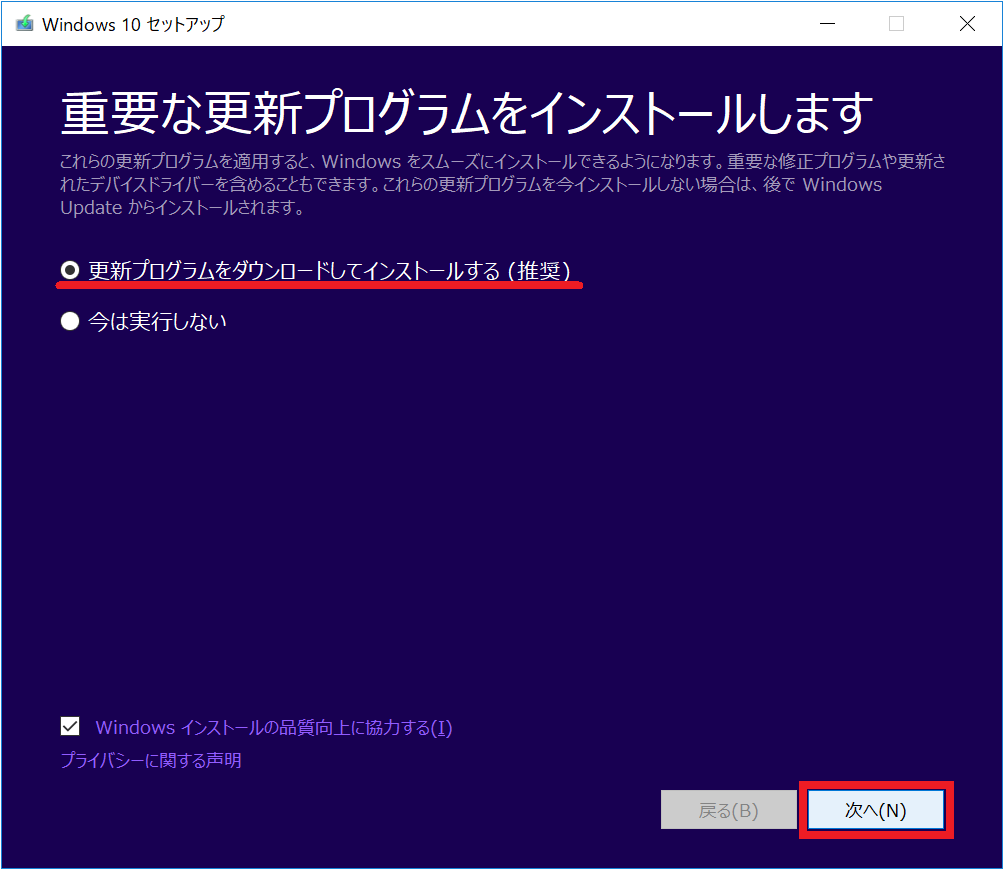Screen dimensions: 1004x870
Task: Click the 今は実行しない option label
Action: pyautogui.click(x=157, y=322)
